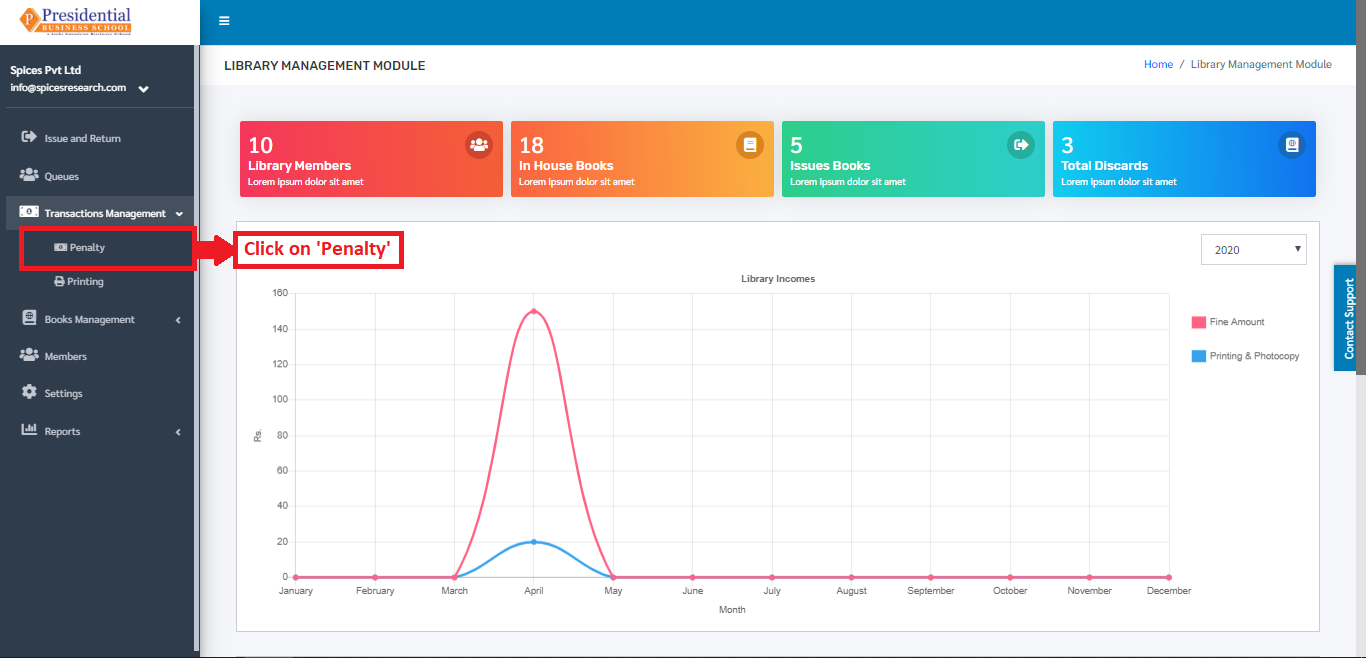Click the Total Discards card icon
Screen dimensions: 1366x658
[x=1292, y=145]
